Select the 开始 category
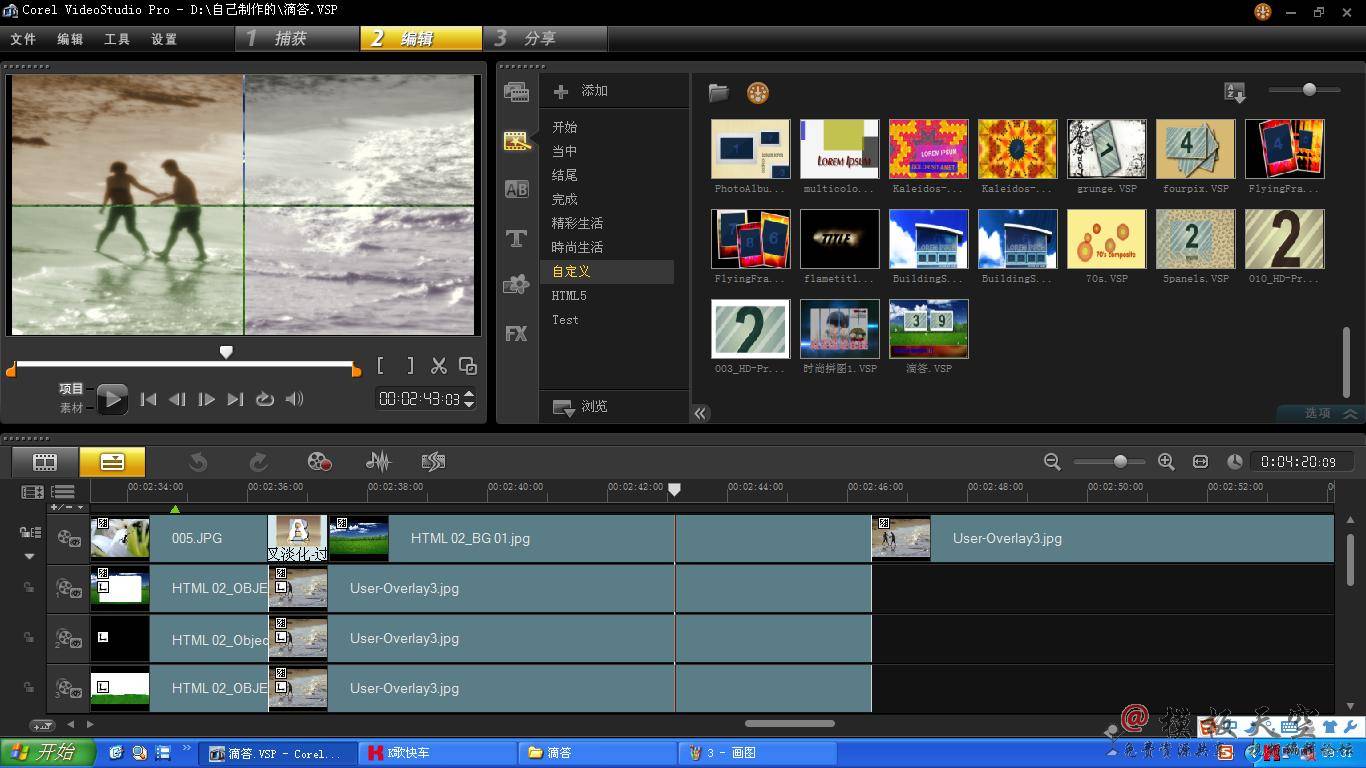 point(565,127)
